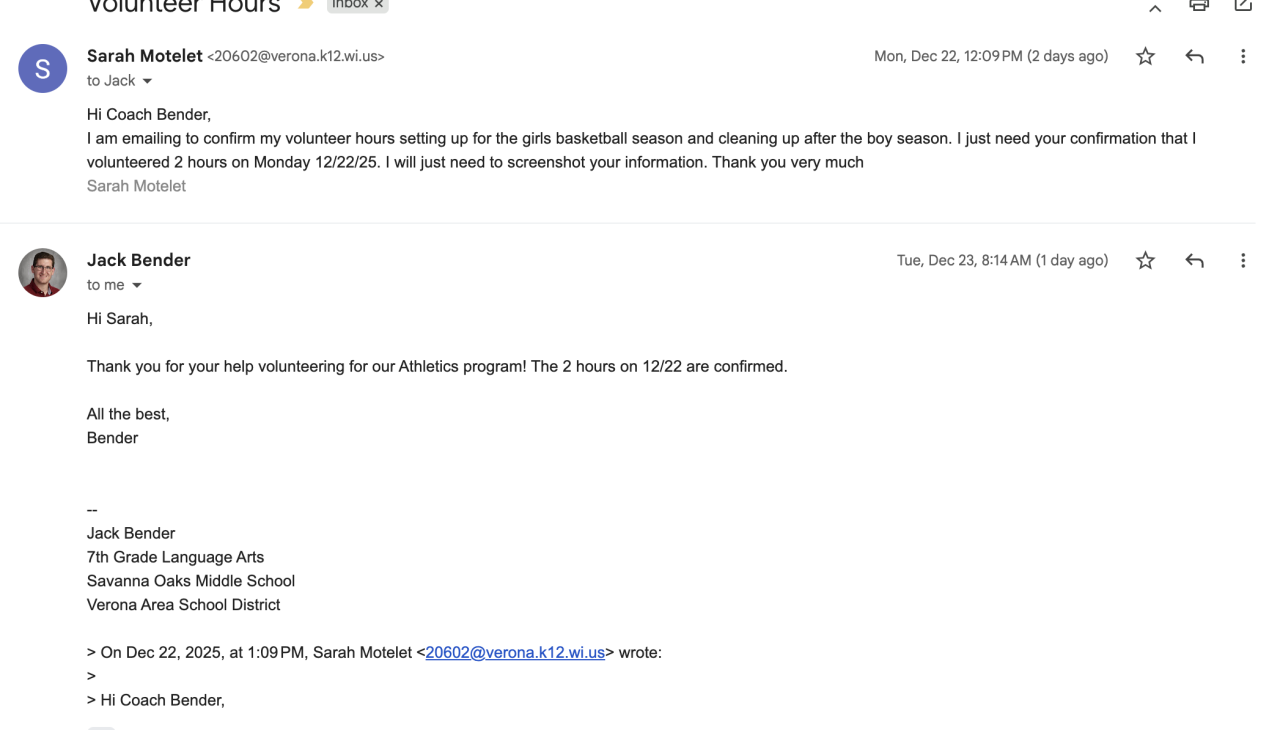Show details for "to Jack" recipients
The image size is (1280, 730).
(147, 81)
